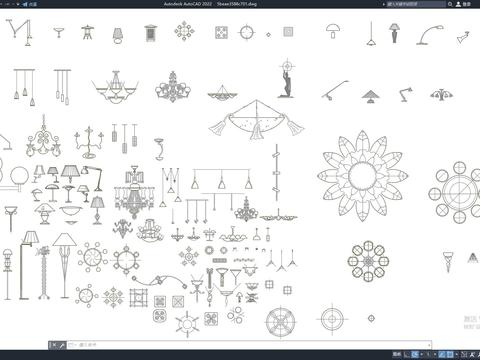Select the large twelve-petal flower ceiling lamp
Viewport: 480px width, 360px height.
point(363,176)
